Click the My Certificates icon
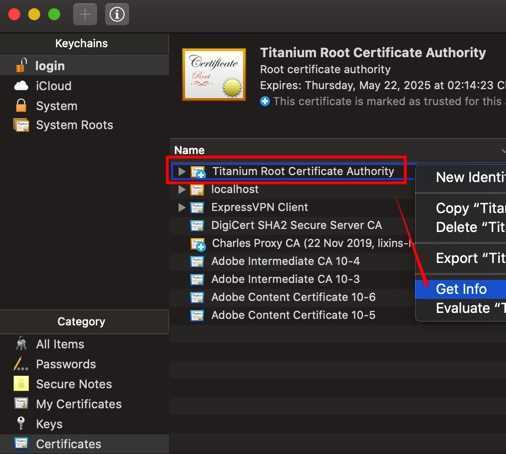 click(21, 404)
